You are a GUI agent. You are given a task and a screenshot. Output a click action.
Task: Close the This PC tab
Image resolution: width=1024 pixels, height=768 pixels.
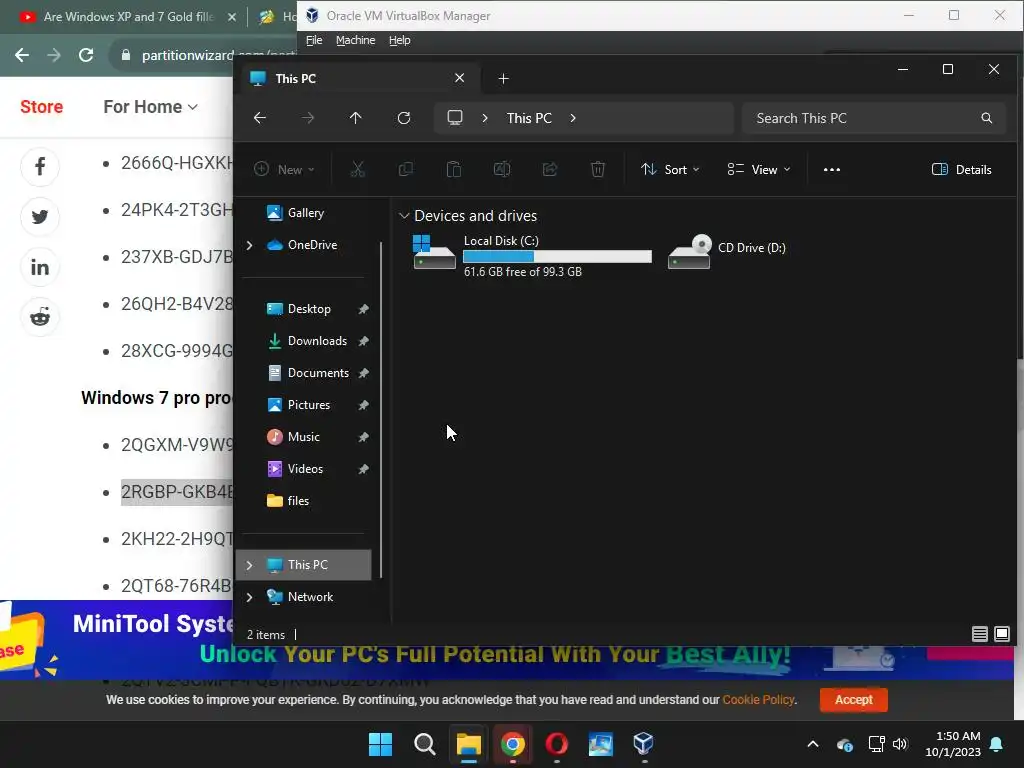point(460,78)
